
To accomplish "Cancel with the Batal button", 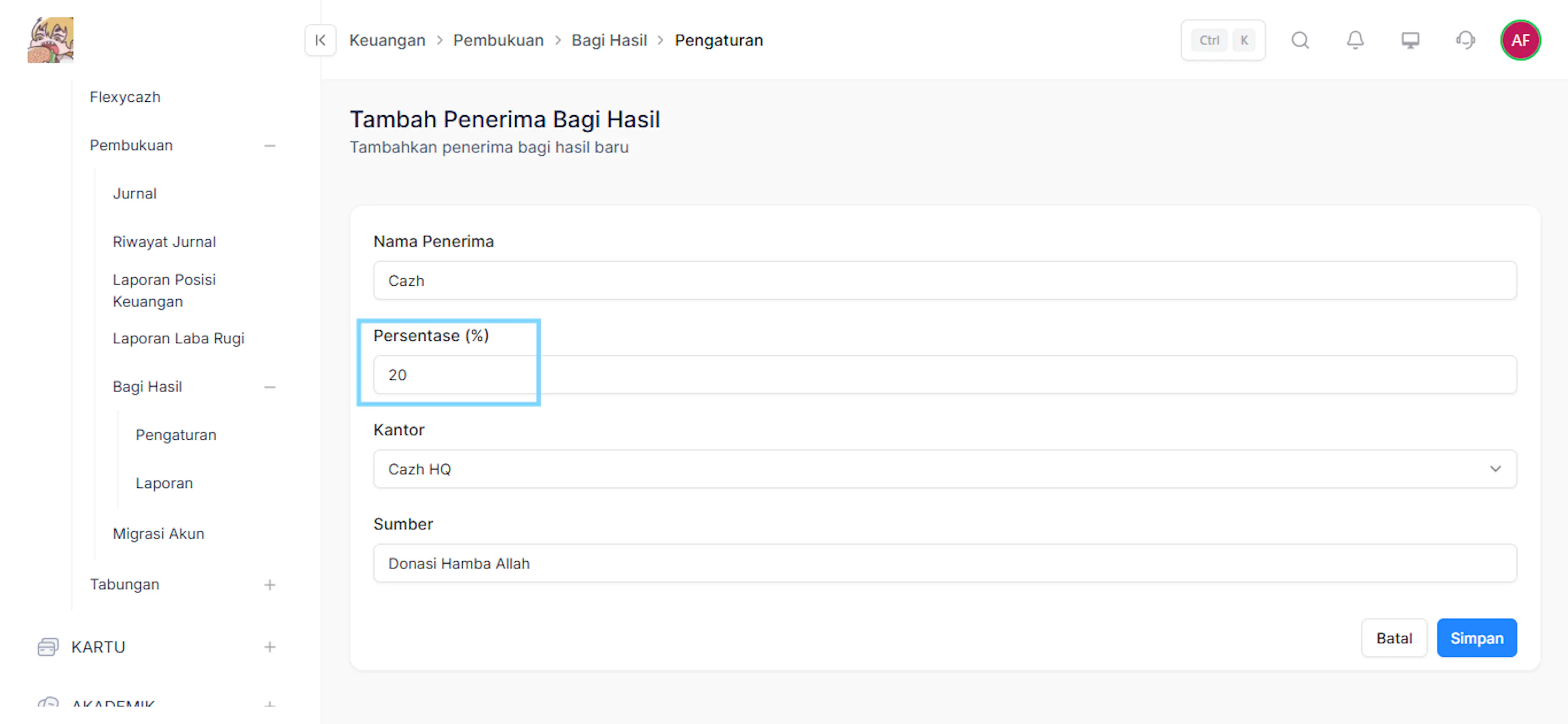I will click(x=1394, y=637).
